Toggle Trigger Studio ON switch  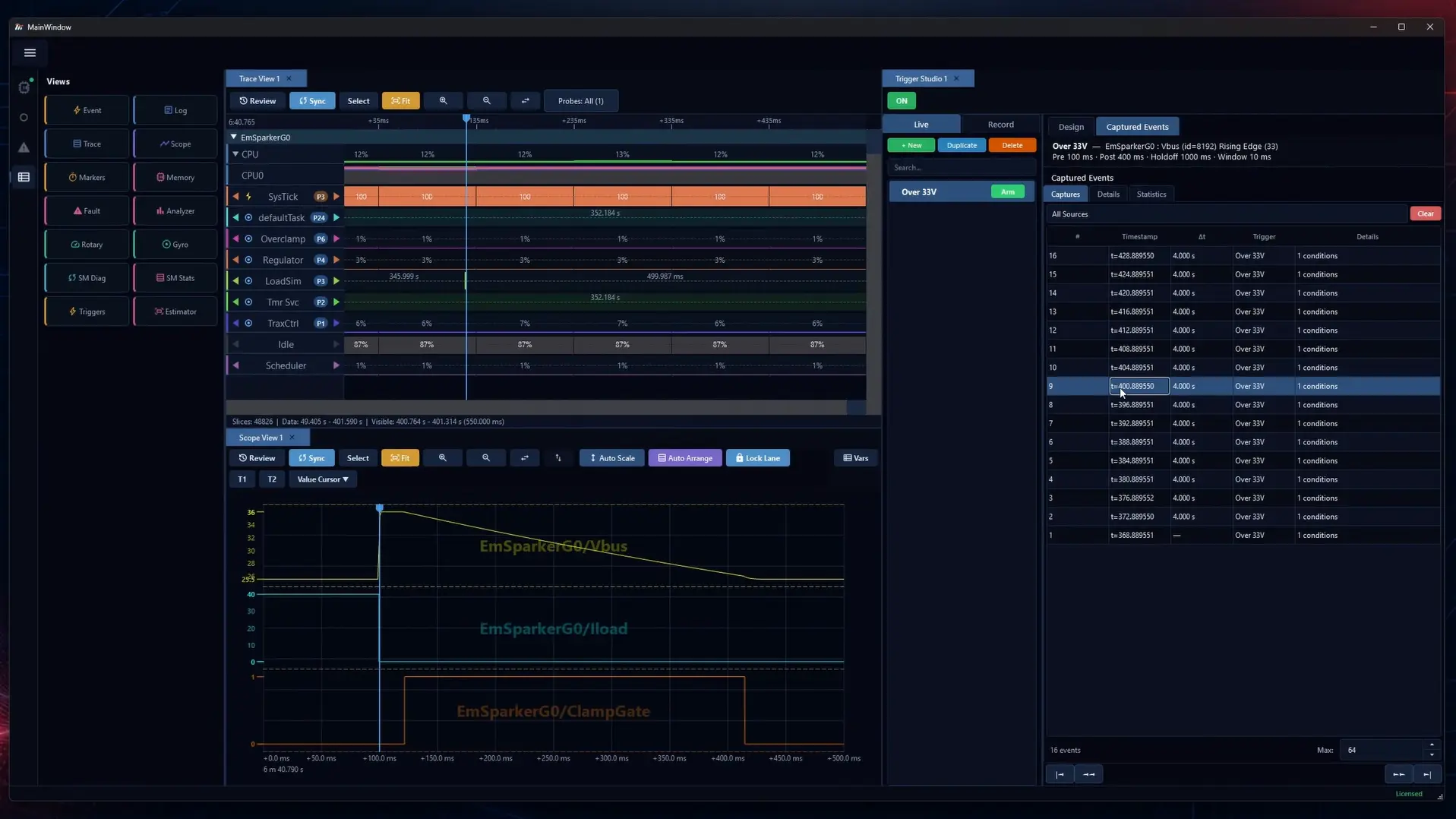pos(902,100)
